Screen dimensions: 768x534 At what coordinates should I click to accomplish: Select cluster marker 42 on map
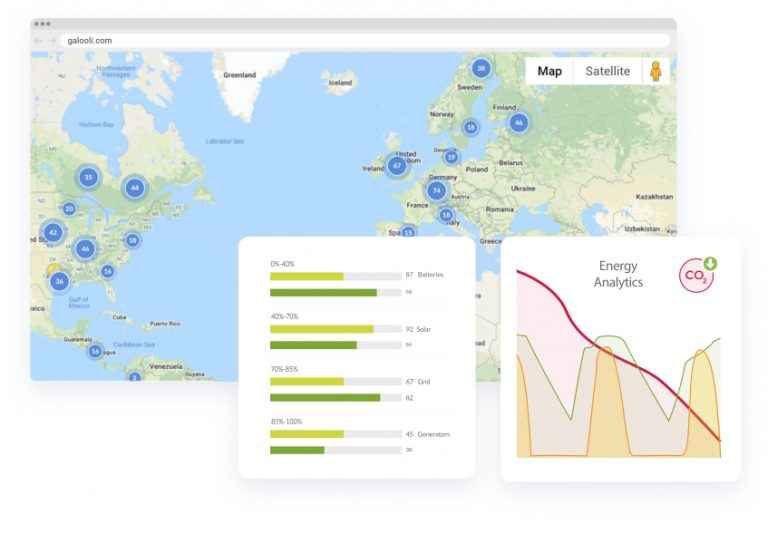click(53, 232)
